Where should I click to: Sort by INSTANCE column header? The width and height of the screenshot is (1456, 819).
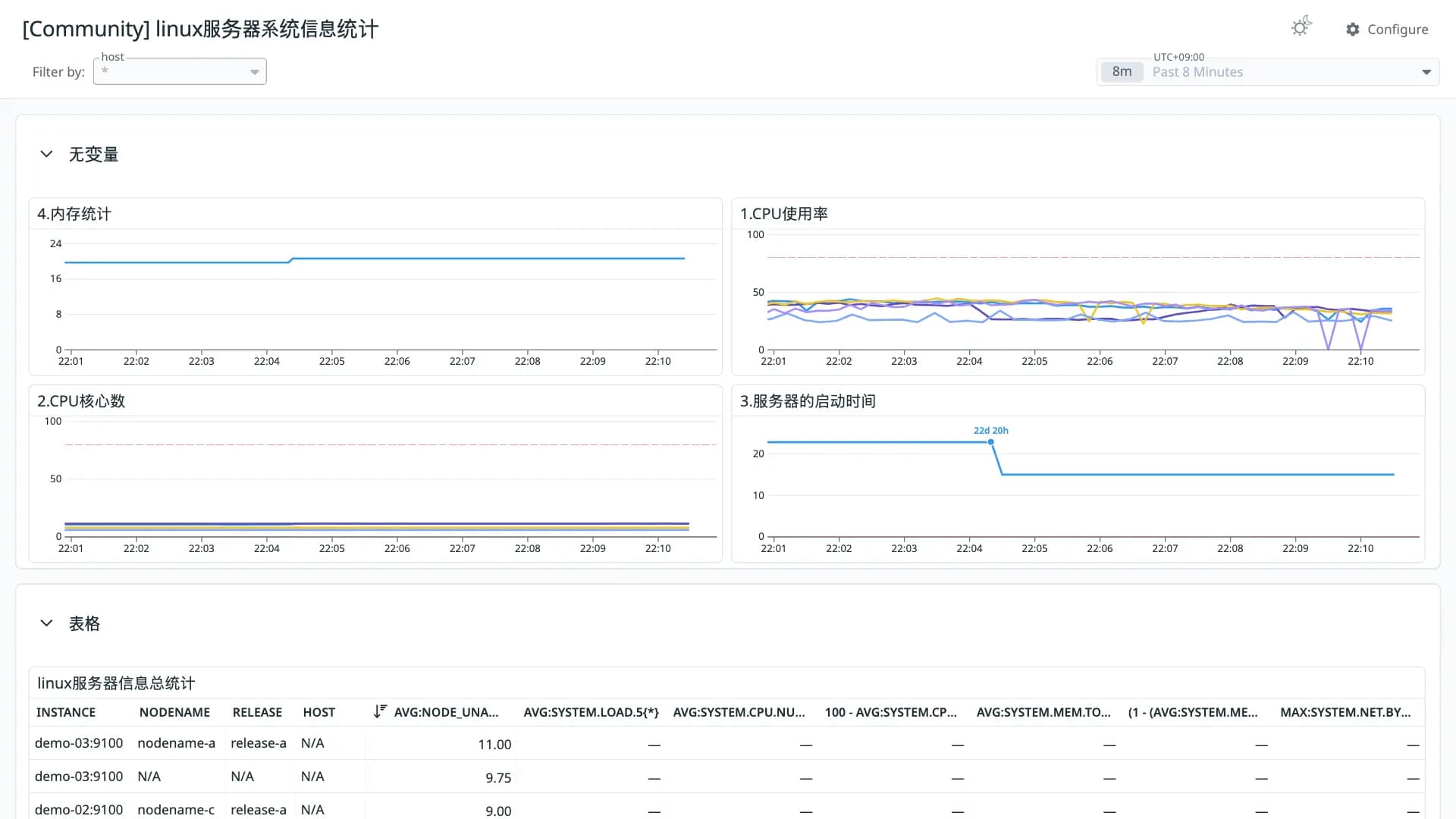(66, 713)
